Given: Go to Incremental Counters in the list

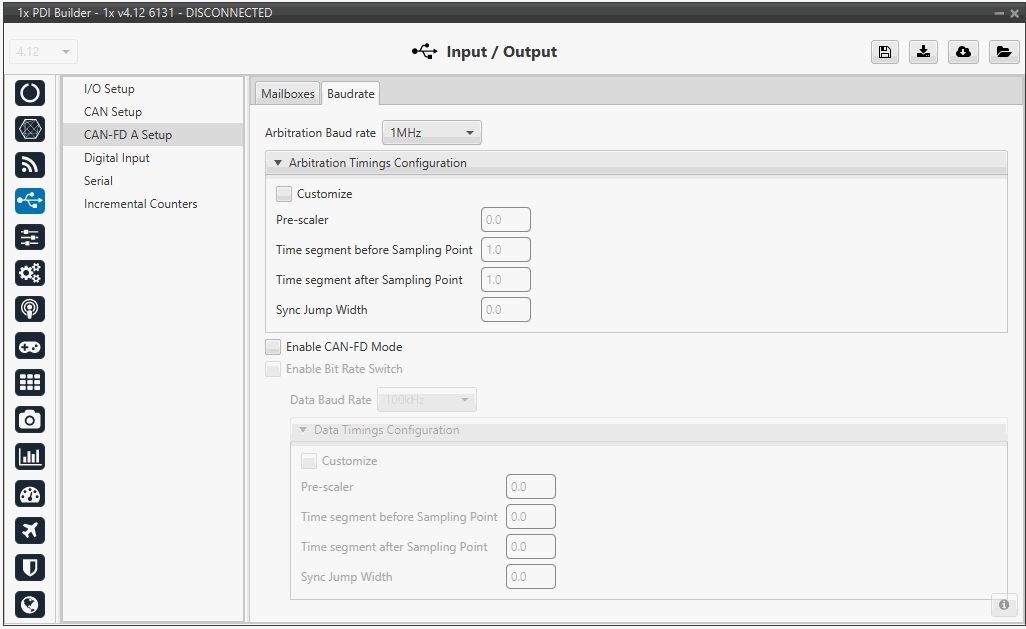Looking at the screenshot, I should coord(140,204).
